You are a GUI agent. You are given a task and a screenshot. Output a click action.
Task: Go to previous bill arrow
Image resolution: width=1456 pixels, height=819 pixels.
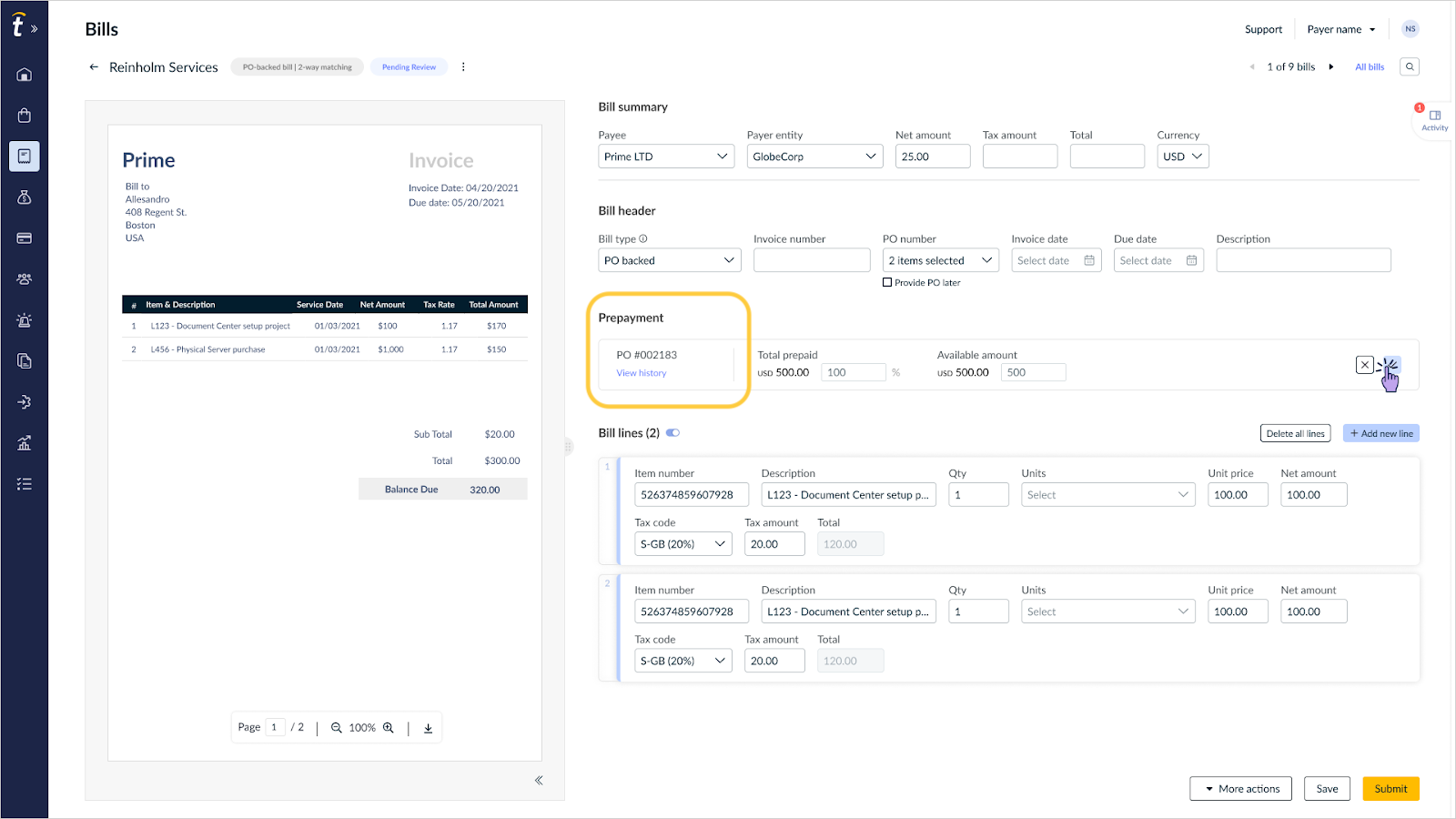coord(1252,66)
